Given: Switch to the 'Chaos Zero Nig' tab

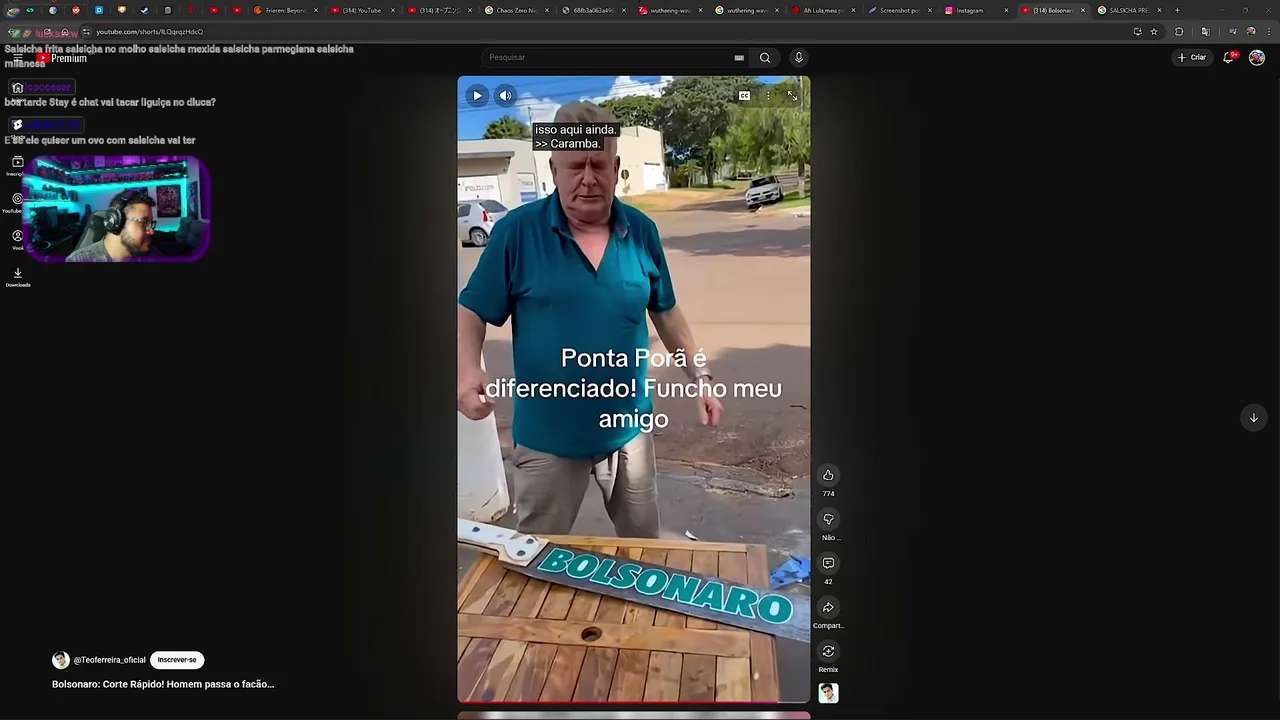Looking at the screenshot, I should (x=515, y=10).
